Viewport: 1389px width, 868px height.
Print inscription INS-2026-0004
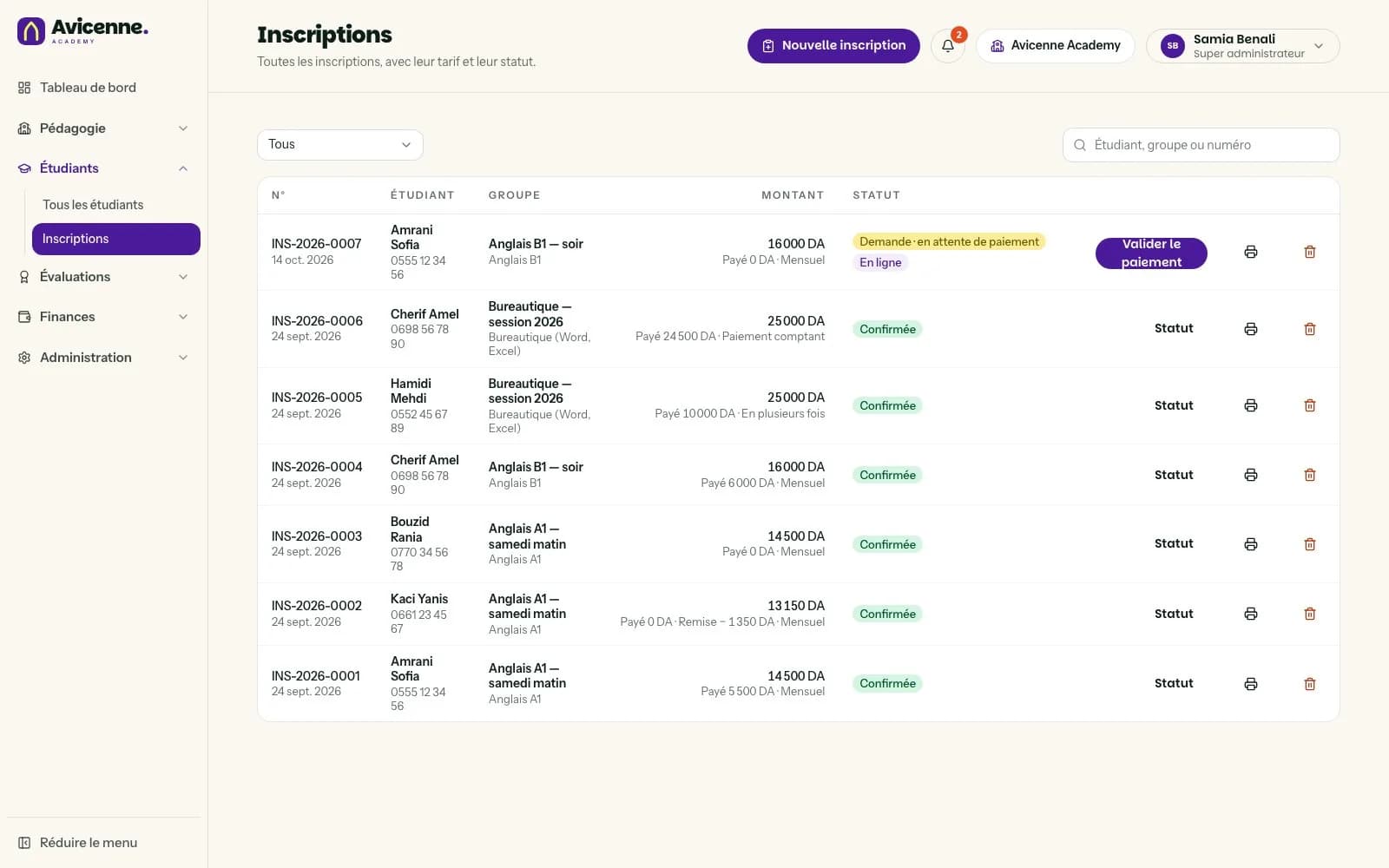pos(1250,475)
